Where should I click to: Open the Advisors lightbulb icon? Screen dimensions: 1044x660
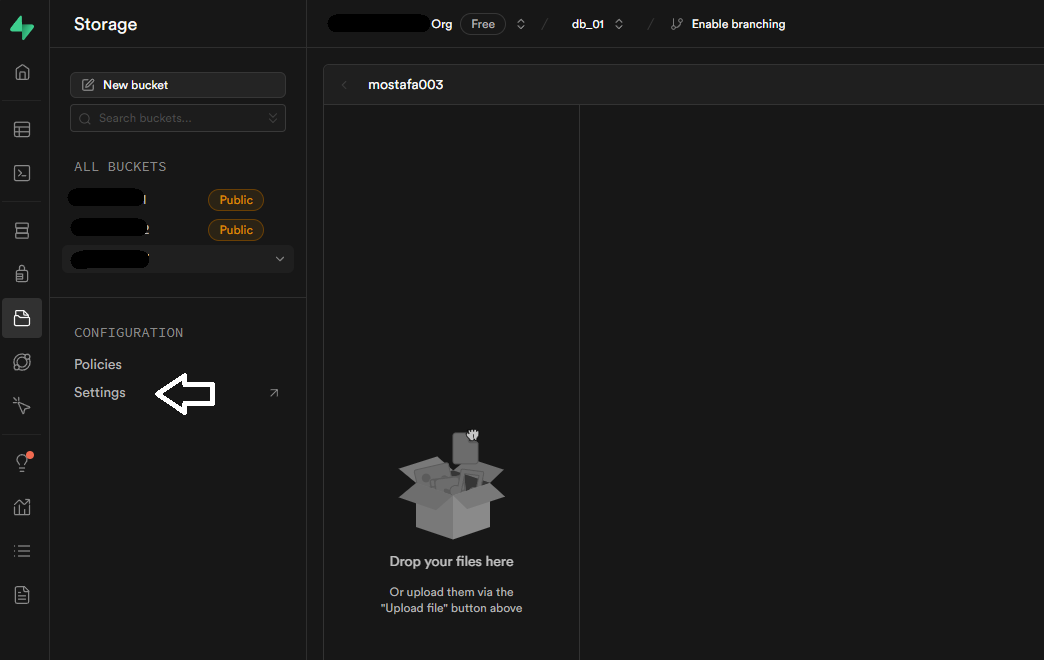[22, 462]
